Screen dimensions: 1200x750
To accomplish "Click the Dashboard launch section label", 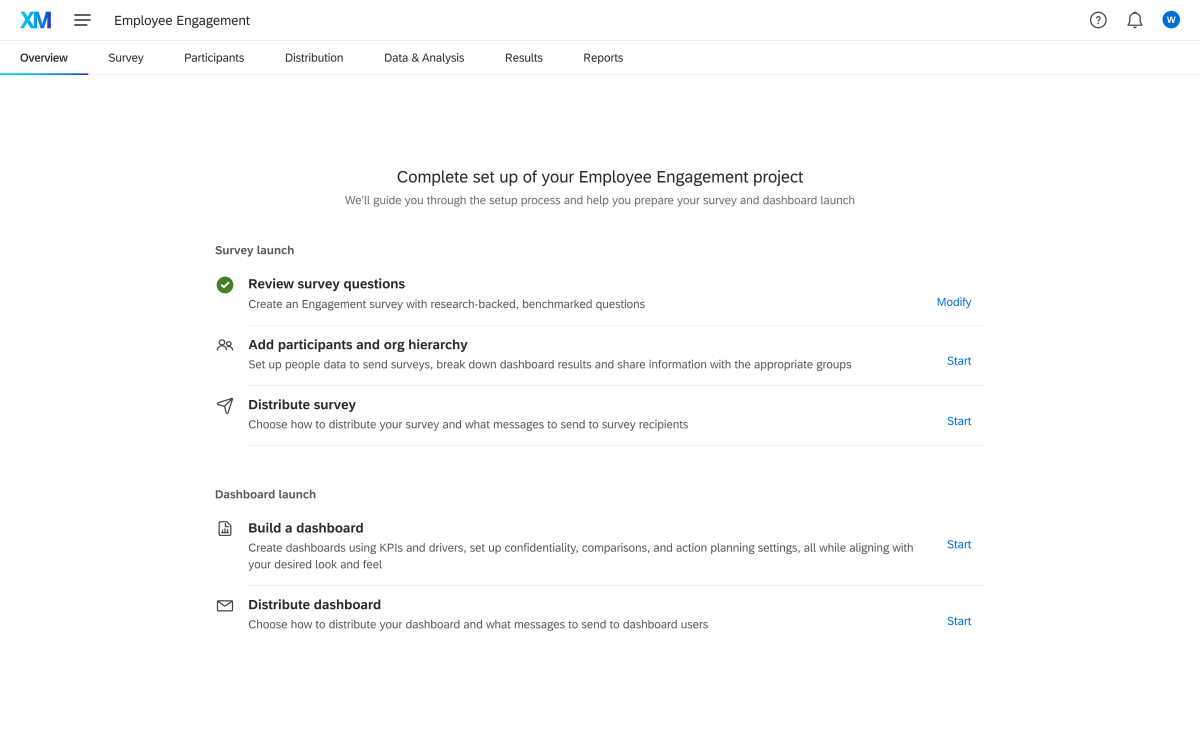I will (265, 494).
